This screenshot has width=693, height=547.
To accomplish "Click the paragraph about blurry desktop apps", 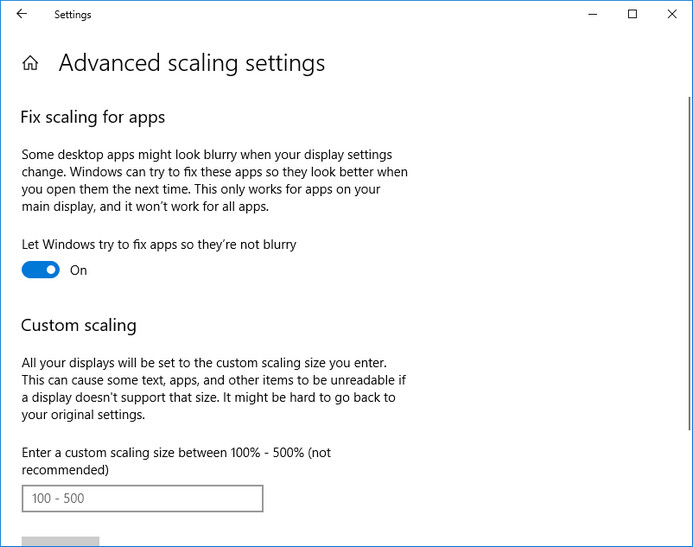I will [214, 180].
